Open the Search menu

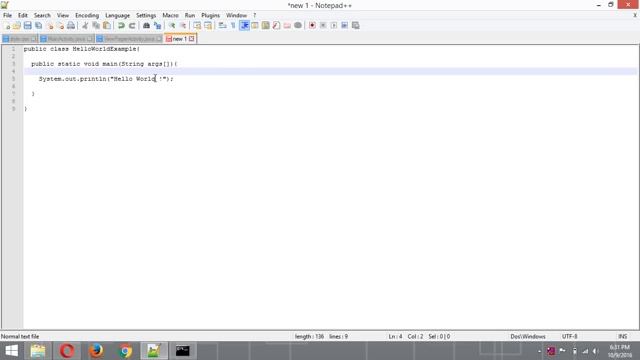pos(42,16)
